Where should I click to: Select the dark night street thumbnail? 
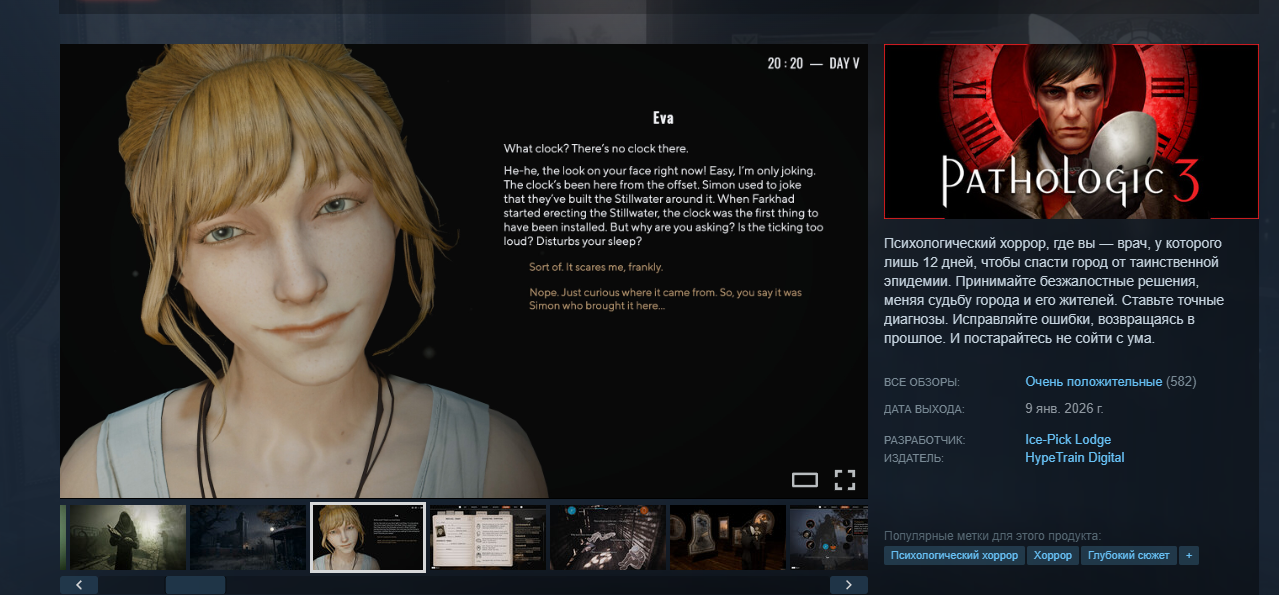click(x=248, y=538)
